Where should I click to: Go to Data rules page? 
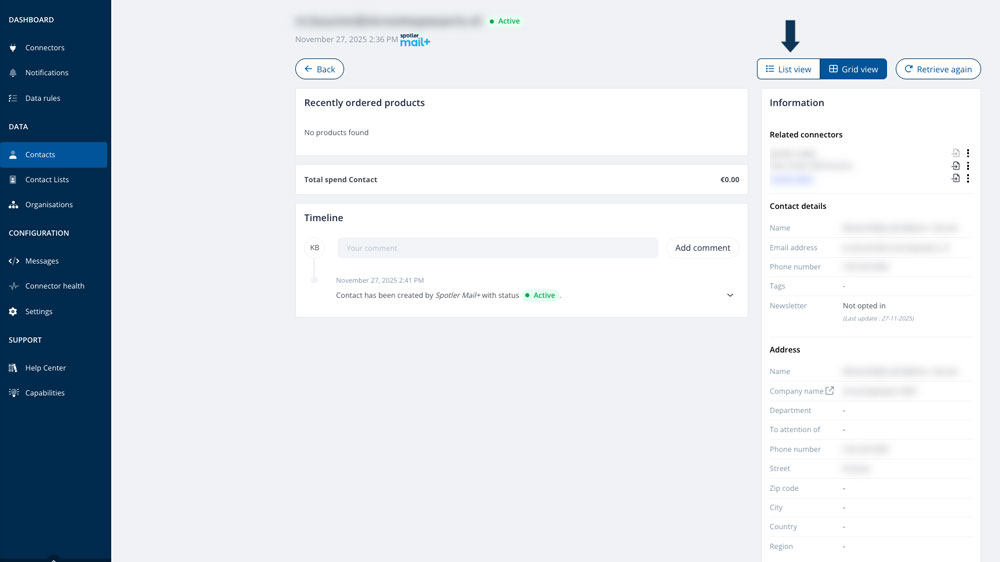click(42, 98)
